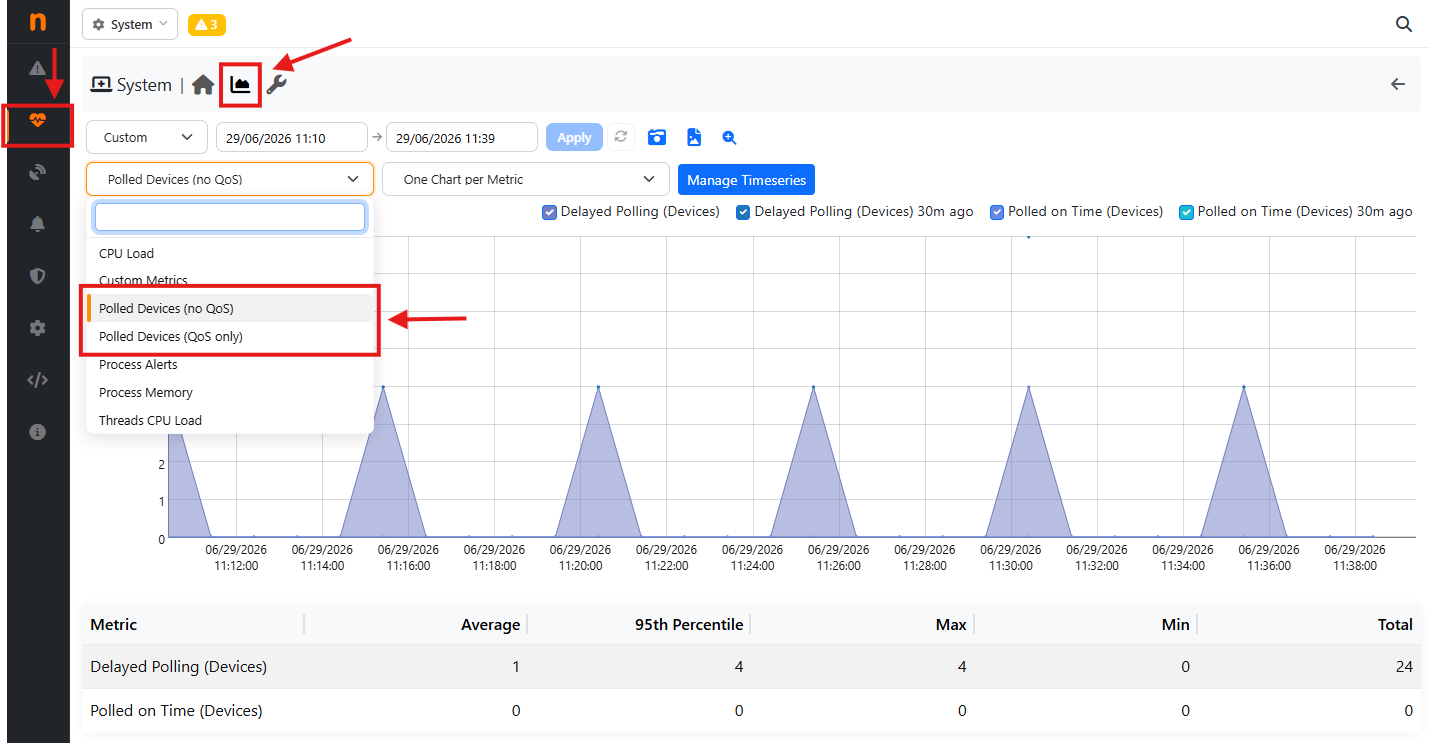Image resolution: width=1429 pixels, height=743 pixels.
Task: Click the zoom-in magnifier icon
Action: click(x=729, y=137)
